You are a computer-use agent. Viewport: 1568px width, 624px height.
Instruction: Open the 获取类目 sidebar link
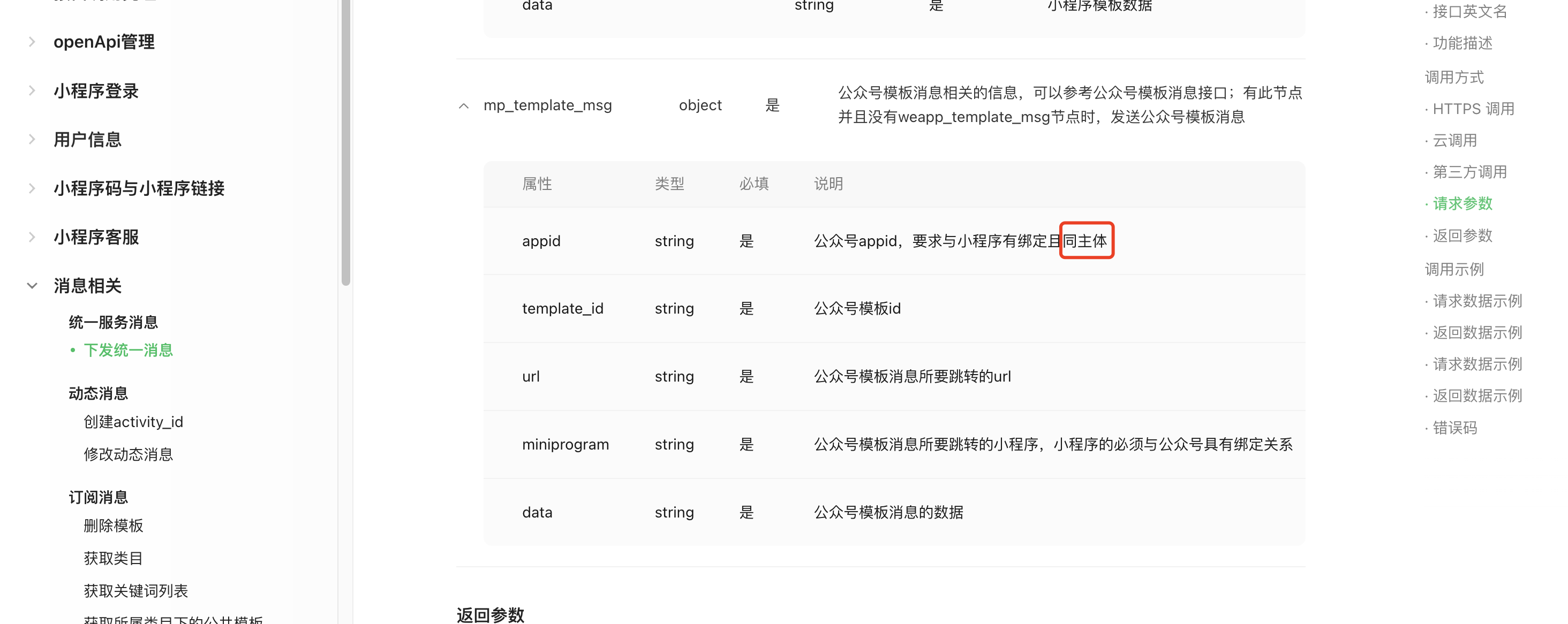113,558
